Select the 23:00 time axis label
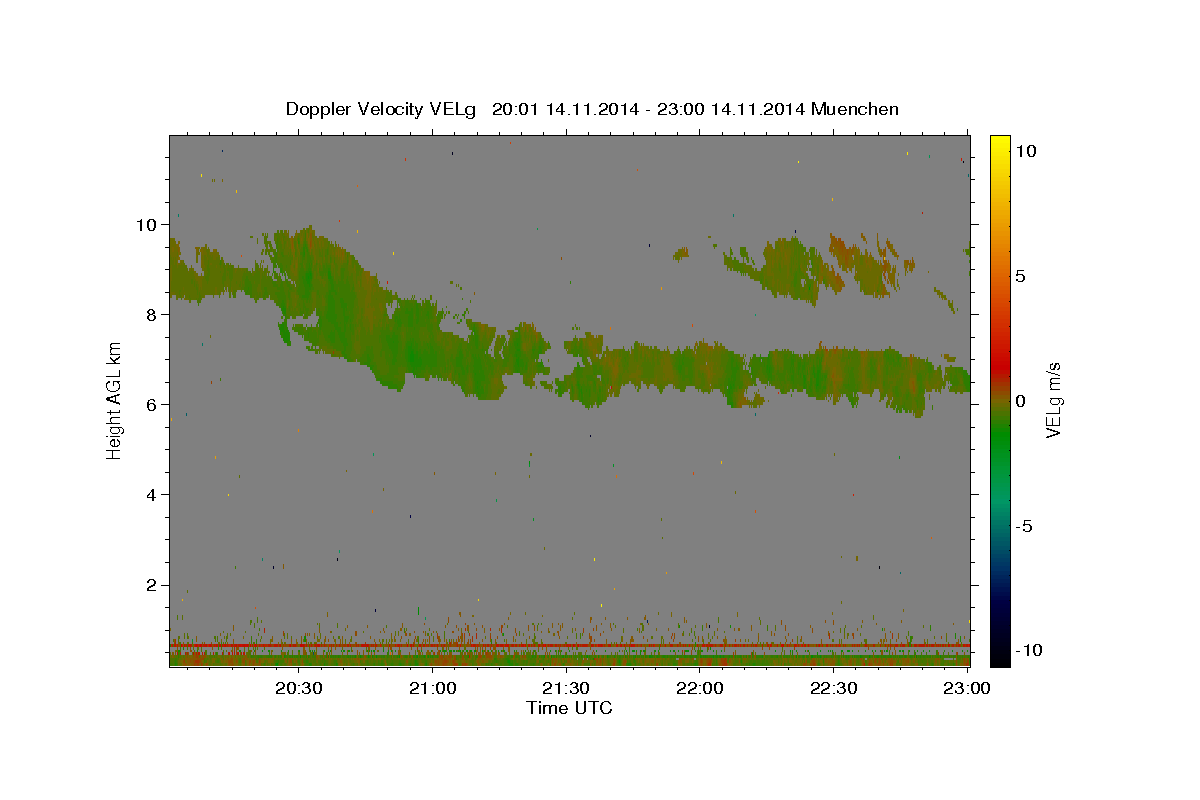Image resolution: width=1200 pixels, height=800 pixels. (966, 688)
